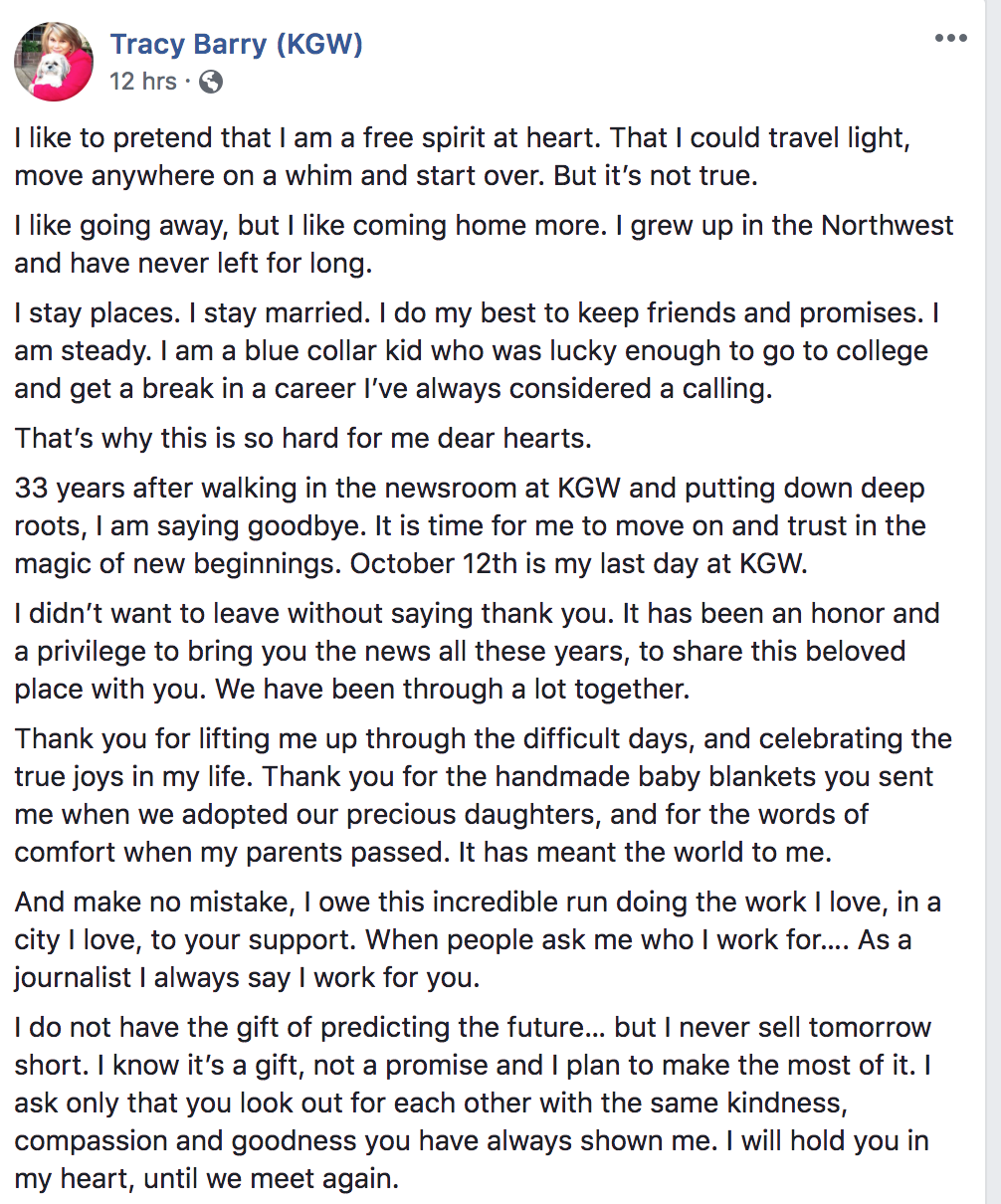The width and height of the screenshot is (1001, 1204).
Task: Click the paragraph starting "I stay places"
Action: point(477,350)
